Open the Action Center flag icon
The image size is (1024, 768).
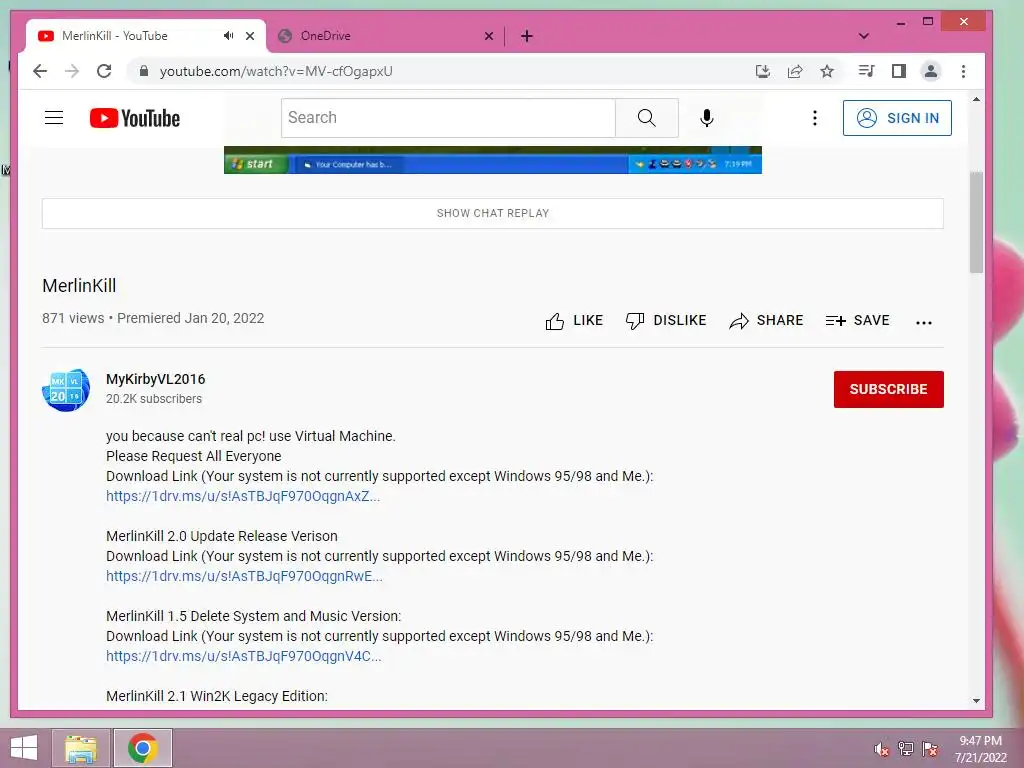click(x=930, y=749)
